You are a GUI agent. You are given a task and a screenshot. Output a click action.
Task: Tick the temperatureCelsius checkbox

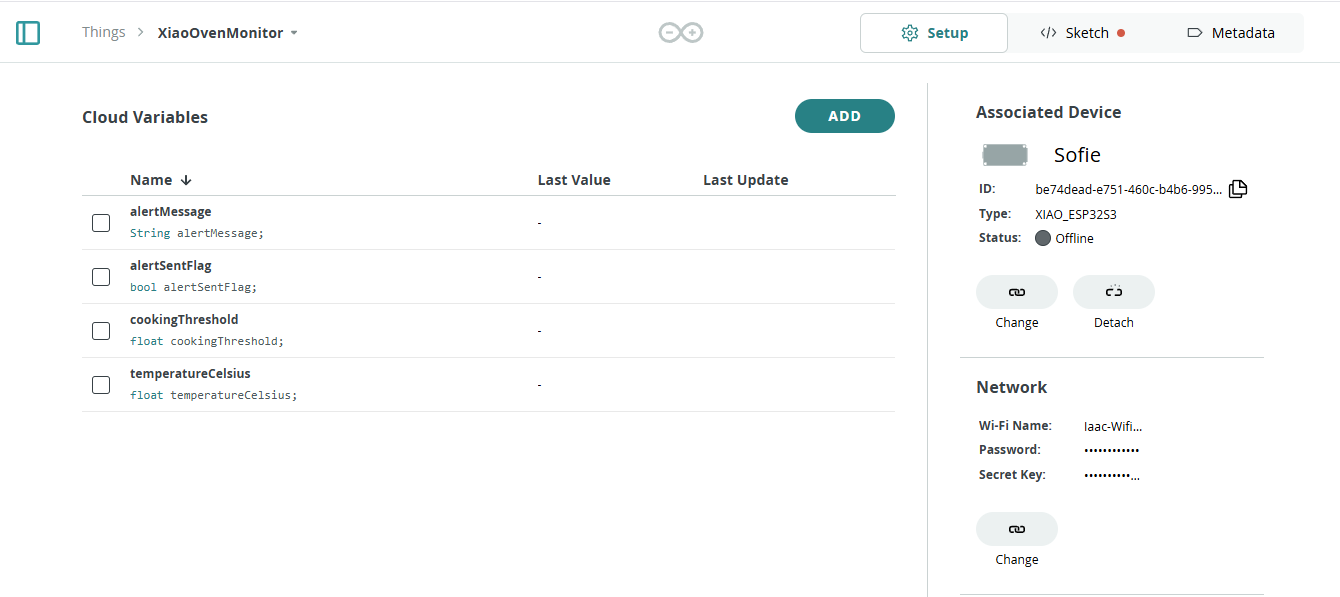[x=101, y=385]
